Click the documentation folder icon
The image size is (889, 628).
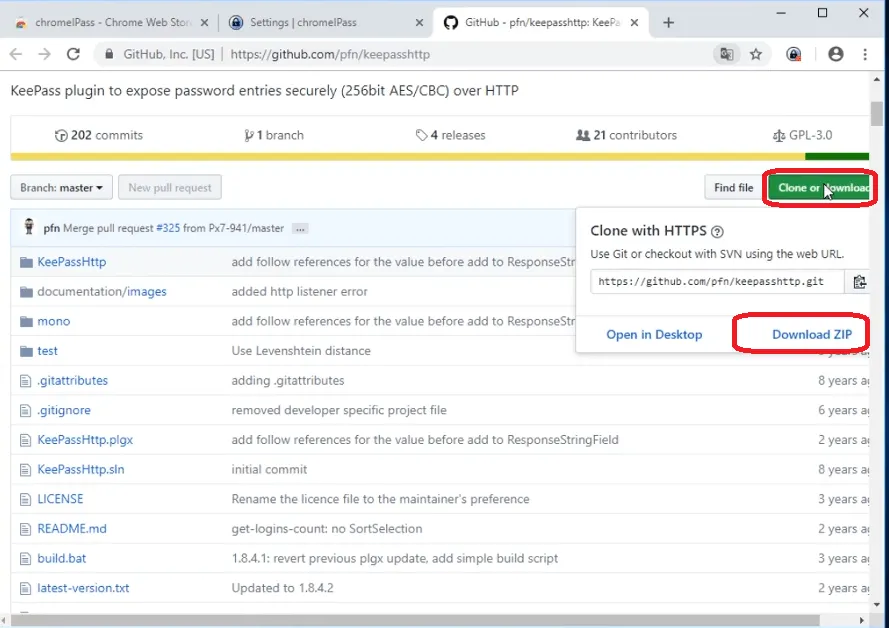[x=26, y=292]
